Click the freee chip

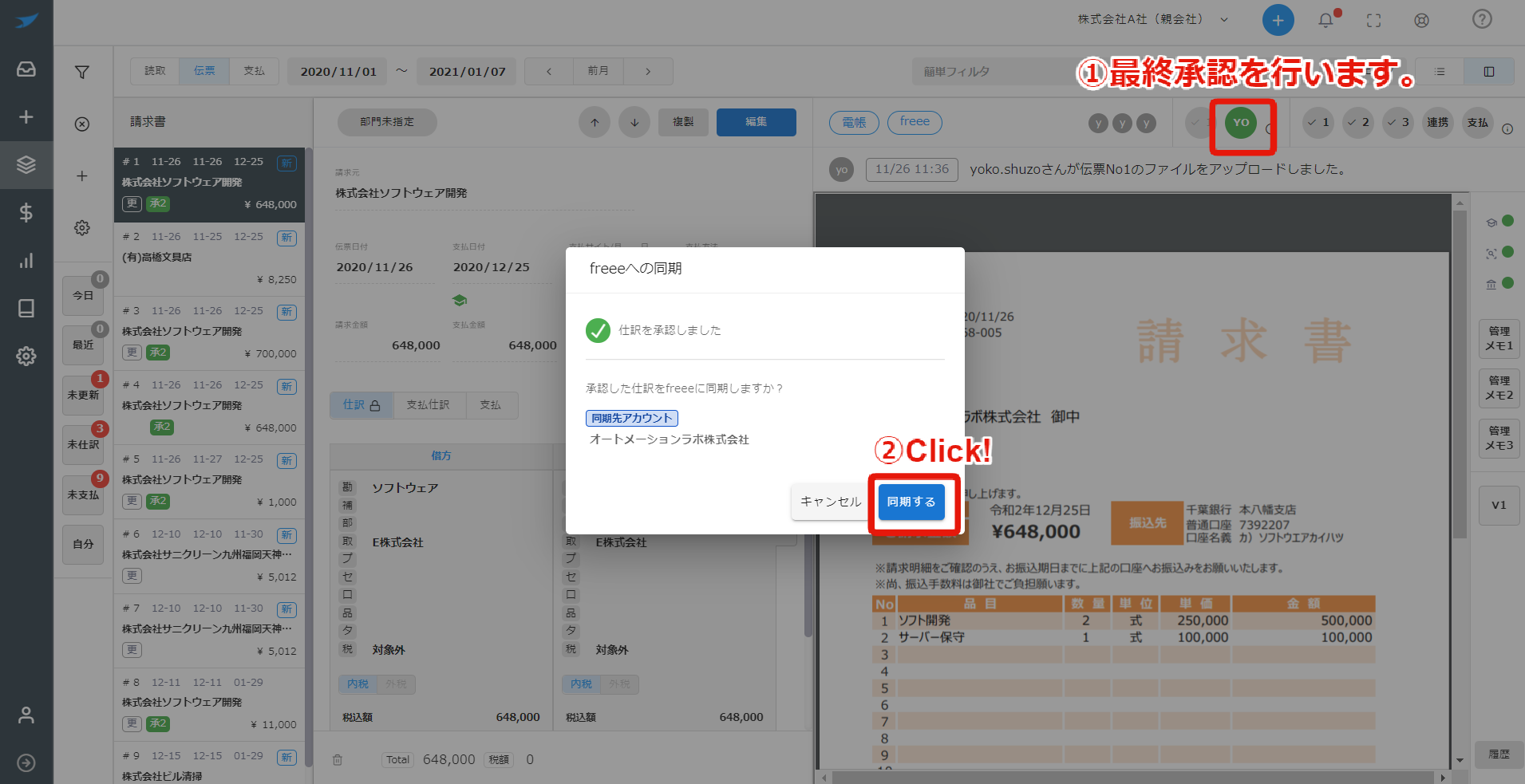[915, 122]
